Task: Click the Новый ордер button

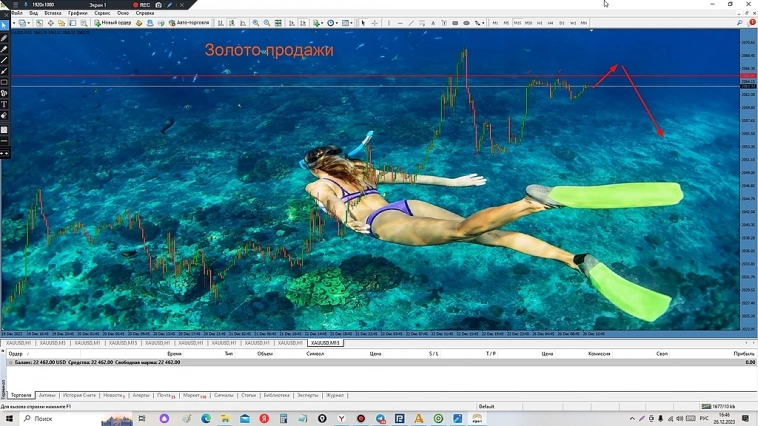Action: tap(113, 23)
